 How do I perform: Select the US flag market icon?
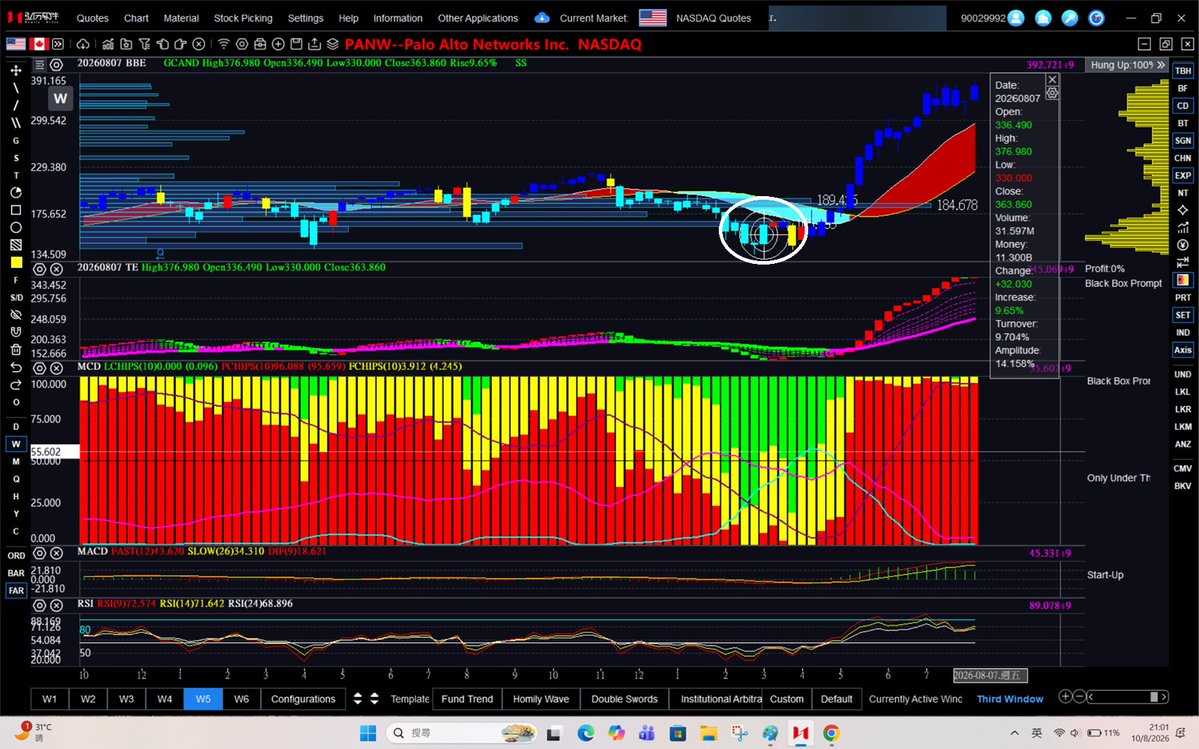(x=16, y=44)
